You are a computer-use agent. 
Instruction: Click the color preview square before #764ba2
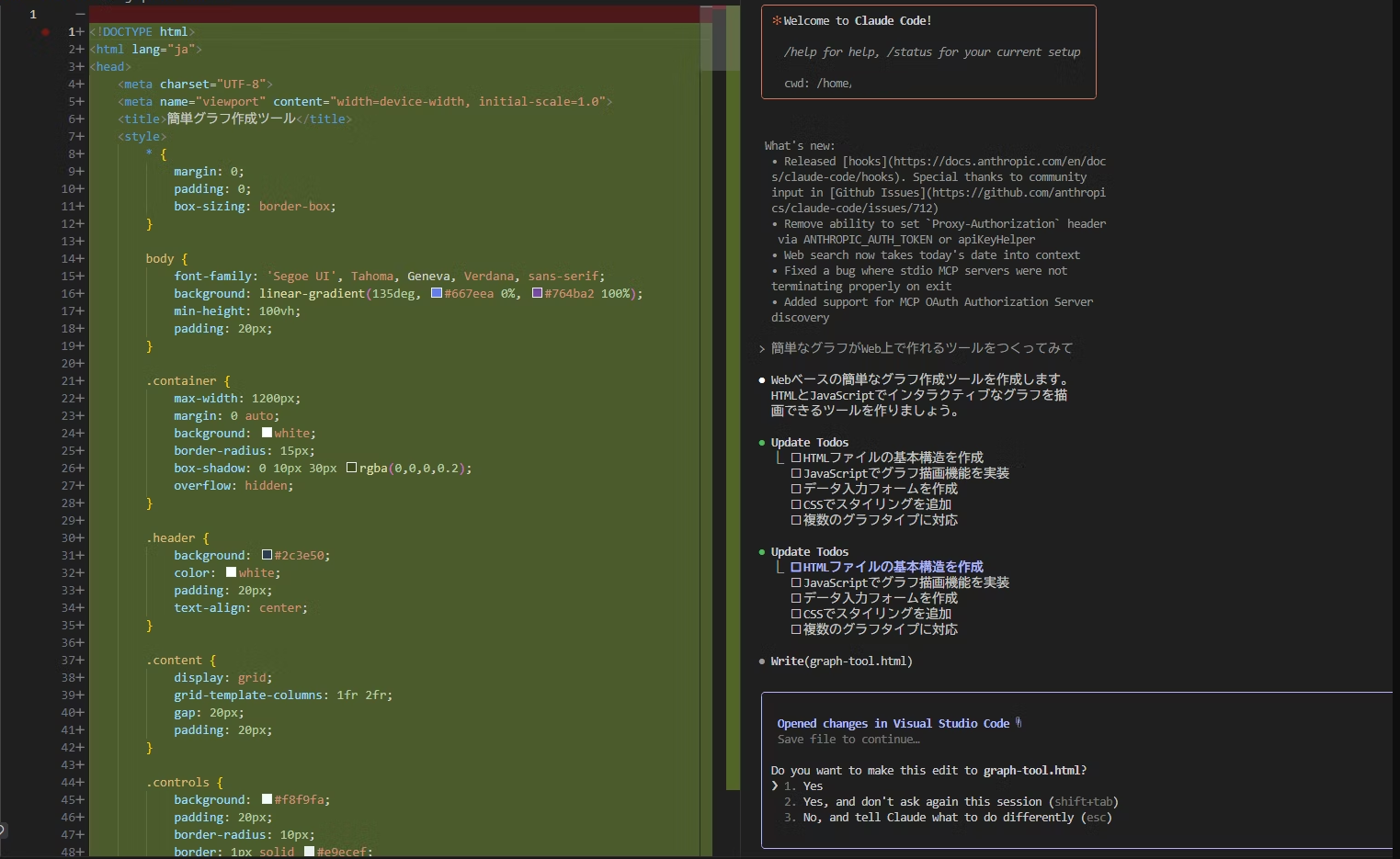pos(538,293)
